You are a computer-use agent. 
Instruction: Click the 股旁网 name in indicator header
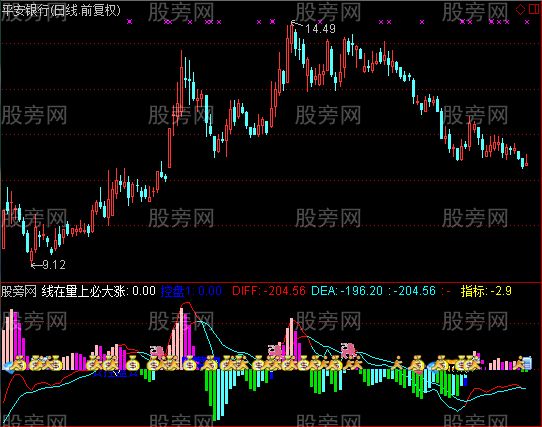pyautogui.click(x=19, y=291)
